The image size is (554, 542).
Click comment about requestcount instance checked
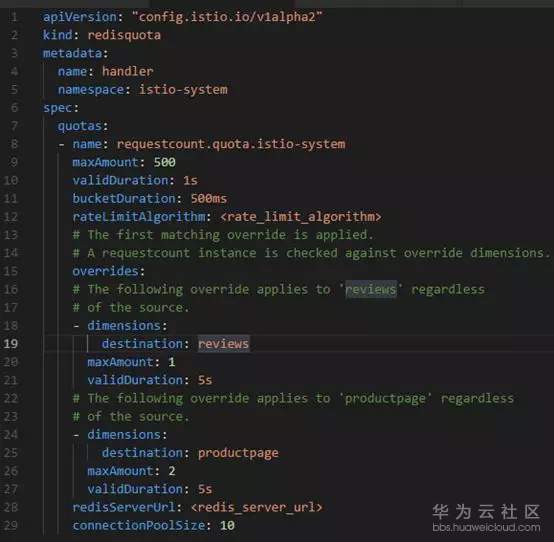pos(311,253)
